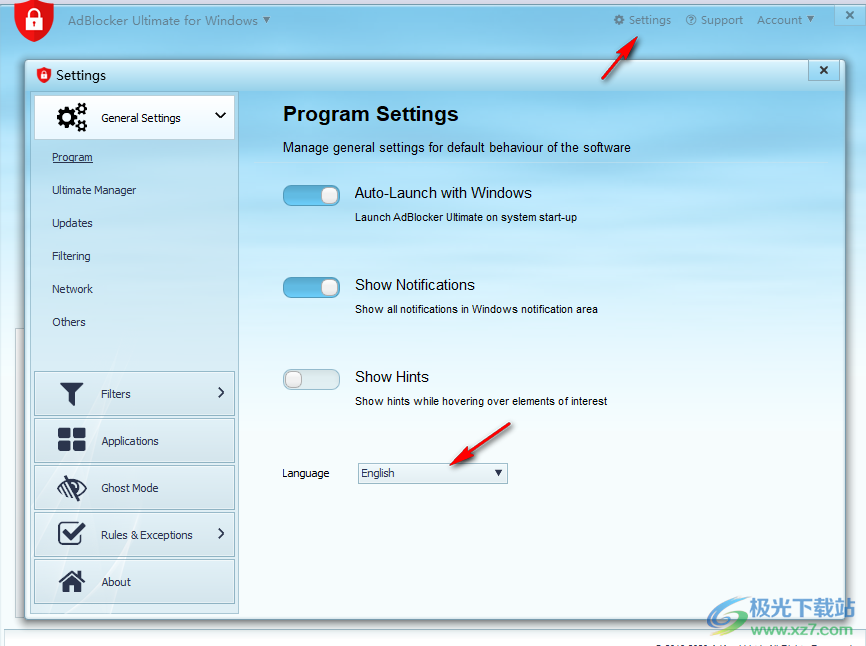Click the shield icon in Settings title

point(44,75)
